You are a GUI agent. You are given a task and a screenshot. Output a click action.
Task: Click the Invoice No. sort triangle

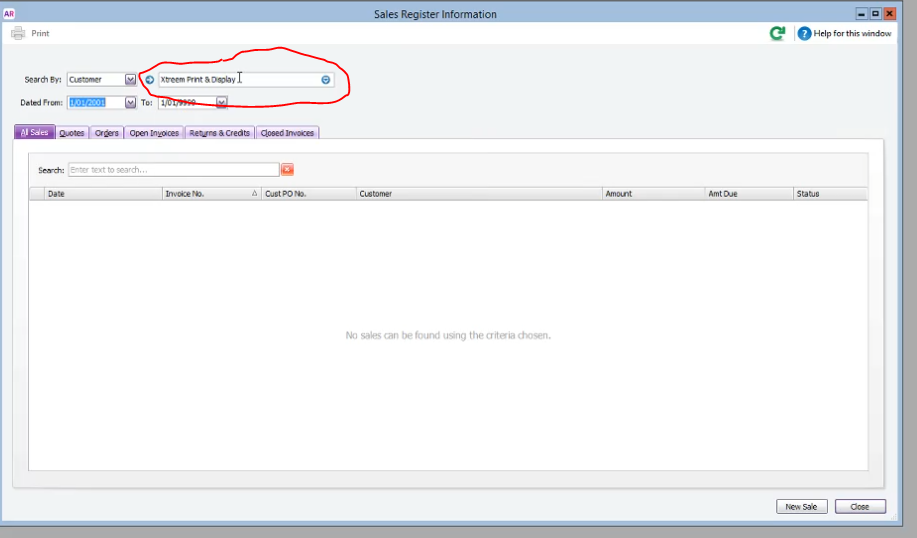(x=254, y=194)
